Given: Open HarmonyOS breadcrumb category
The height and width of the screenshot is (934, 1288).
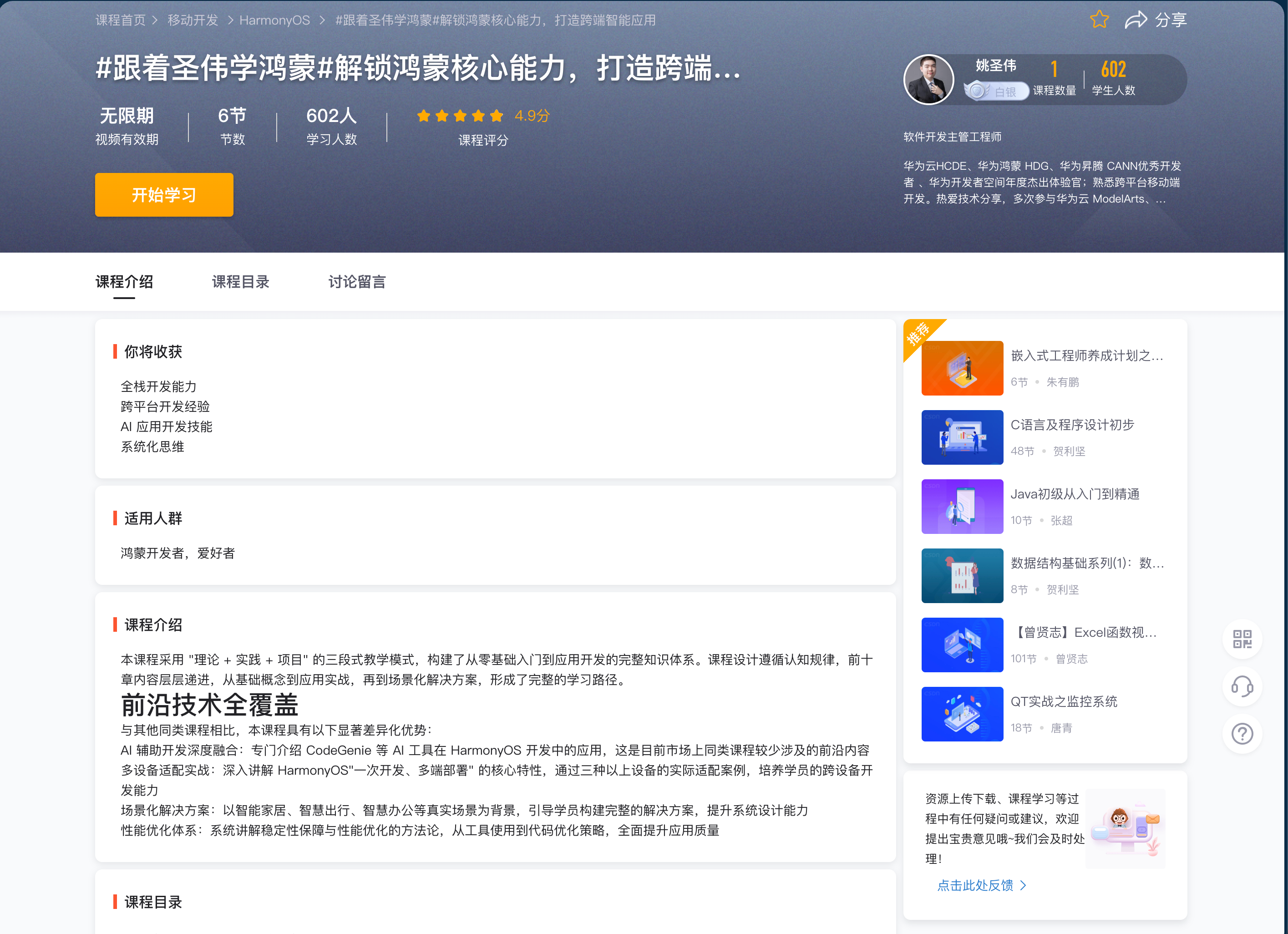Looking at the screenshot, I should [274, 20].
